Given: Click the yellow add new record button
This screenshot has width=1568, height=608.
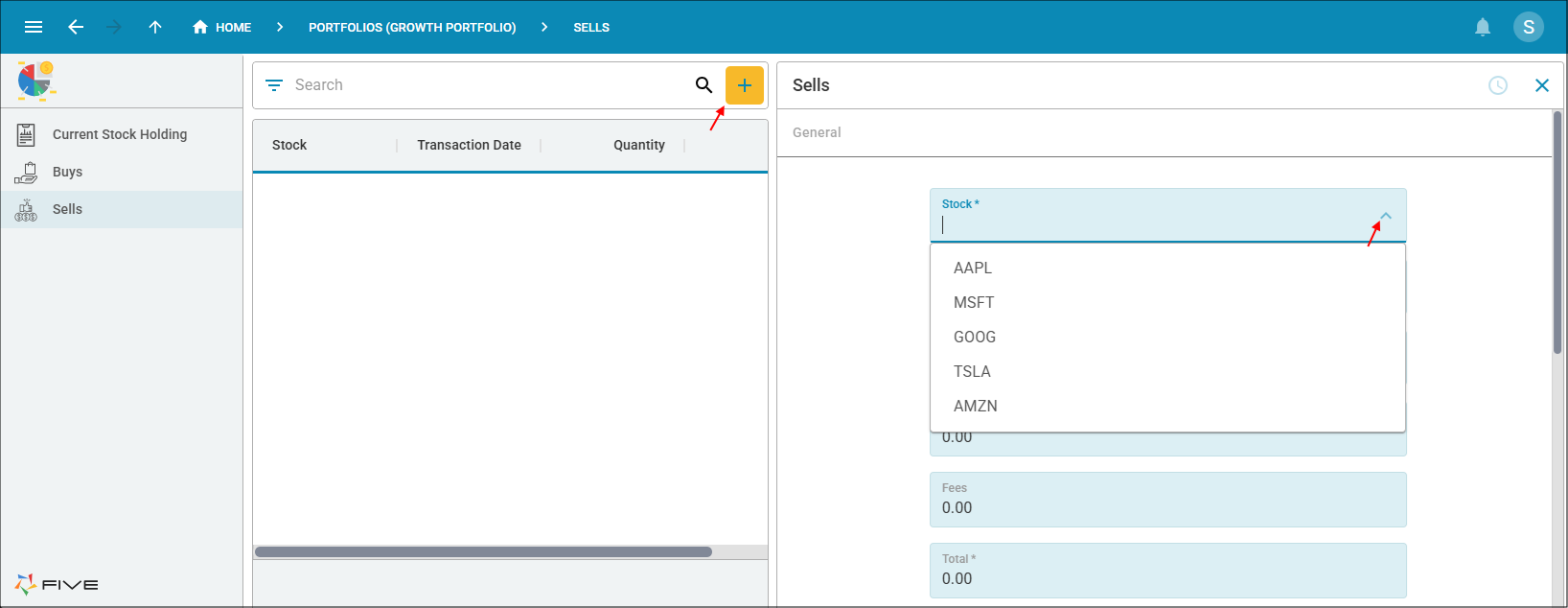Looking at the screenshot, I should point(744,85).
